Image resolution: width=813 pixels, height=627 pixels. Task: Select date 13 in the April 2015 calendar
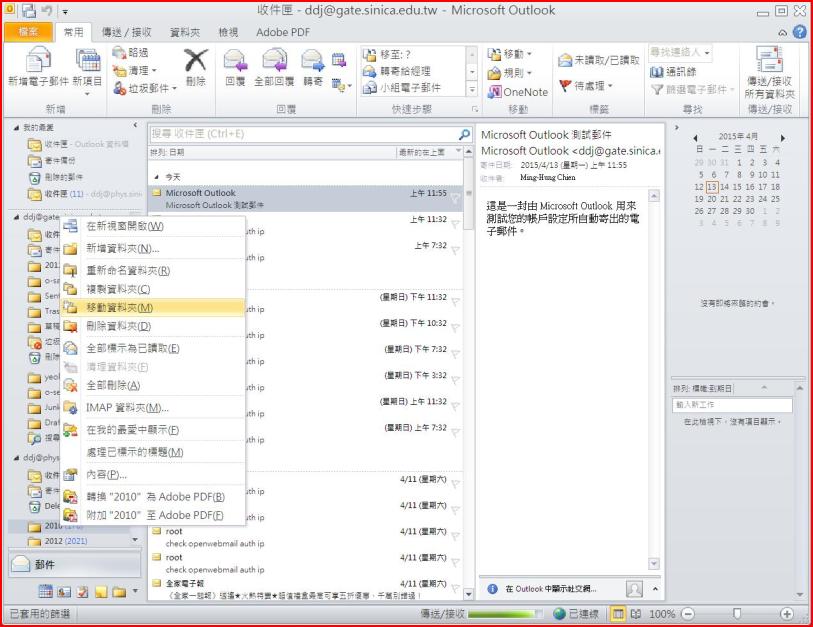tap(712, 187)
